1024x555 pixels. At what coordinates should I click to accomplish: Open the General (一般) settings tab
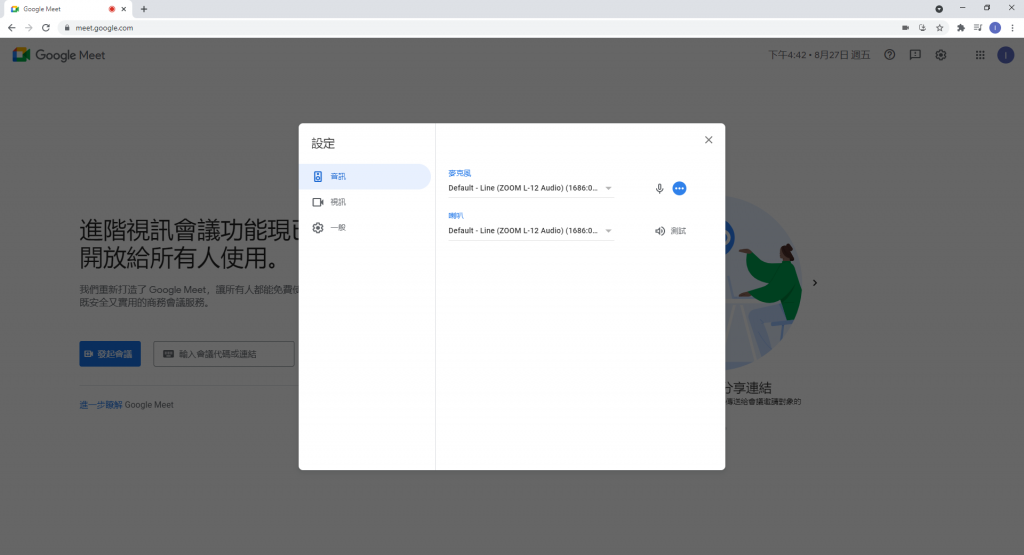click(x=365, y=228)
